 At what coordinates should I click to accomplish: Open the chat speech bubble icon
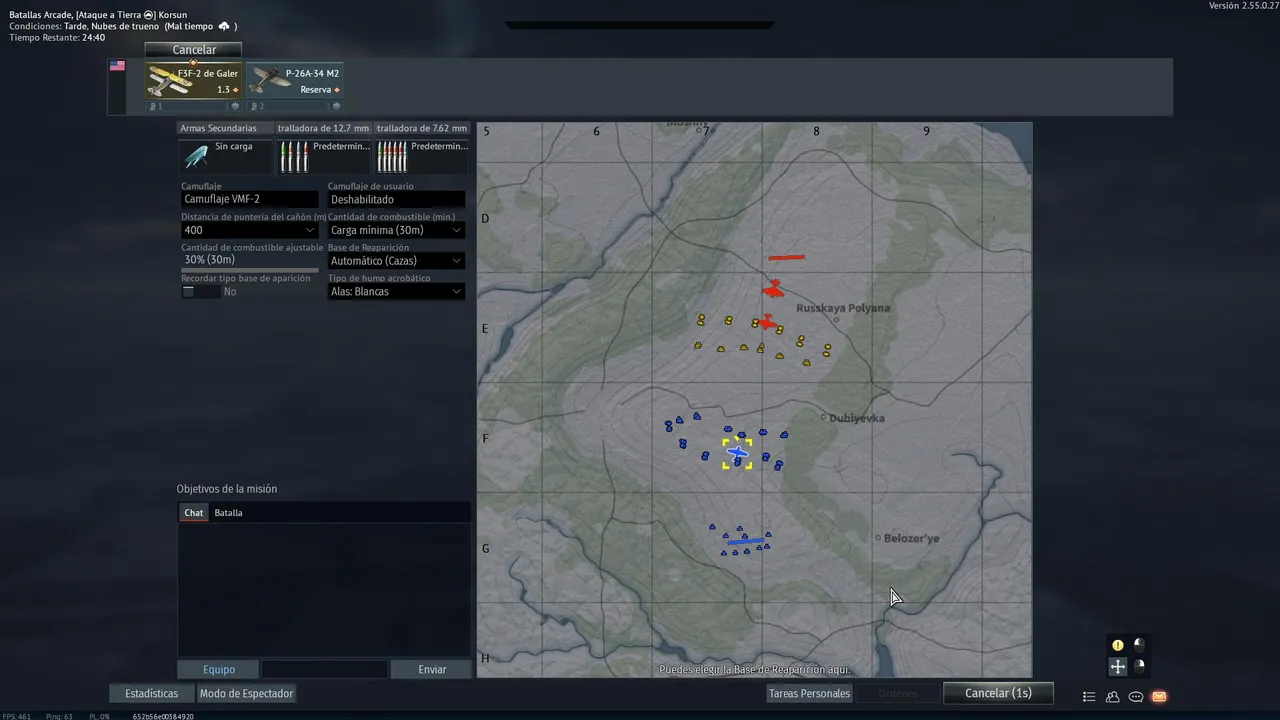coord(1136,697)
